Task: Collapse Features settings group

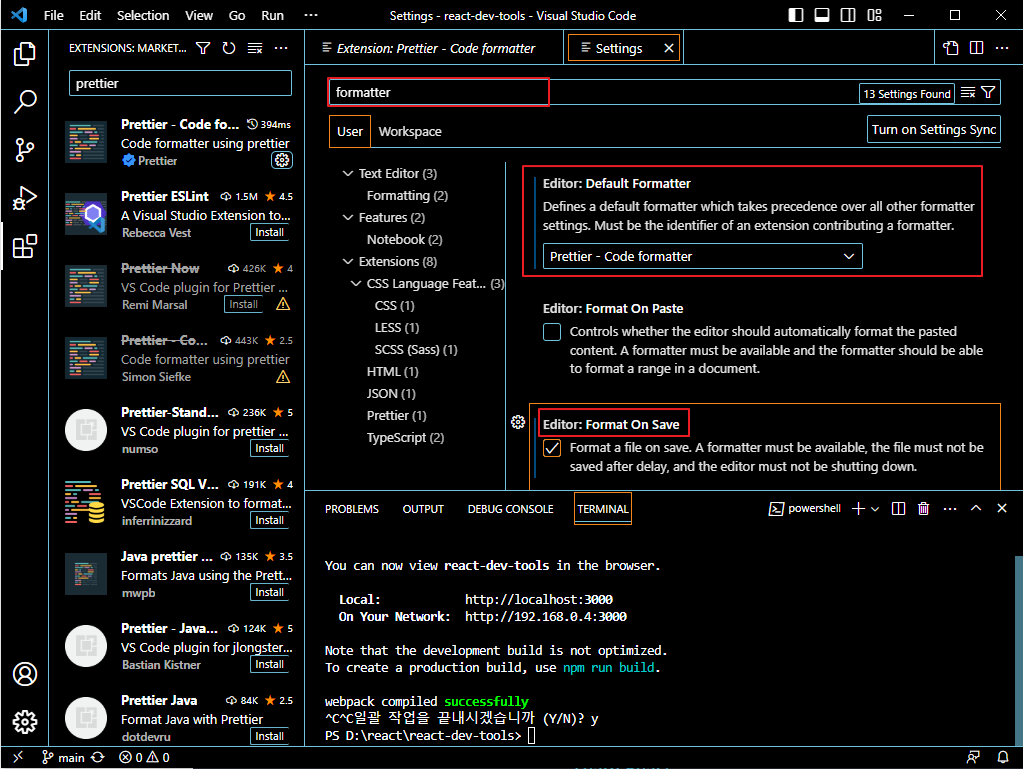Action: tap(348, 217)
